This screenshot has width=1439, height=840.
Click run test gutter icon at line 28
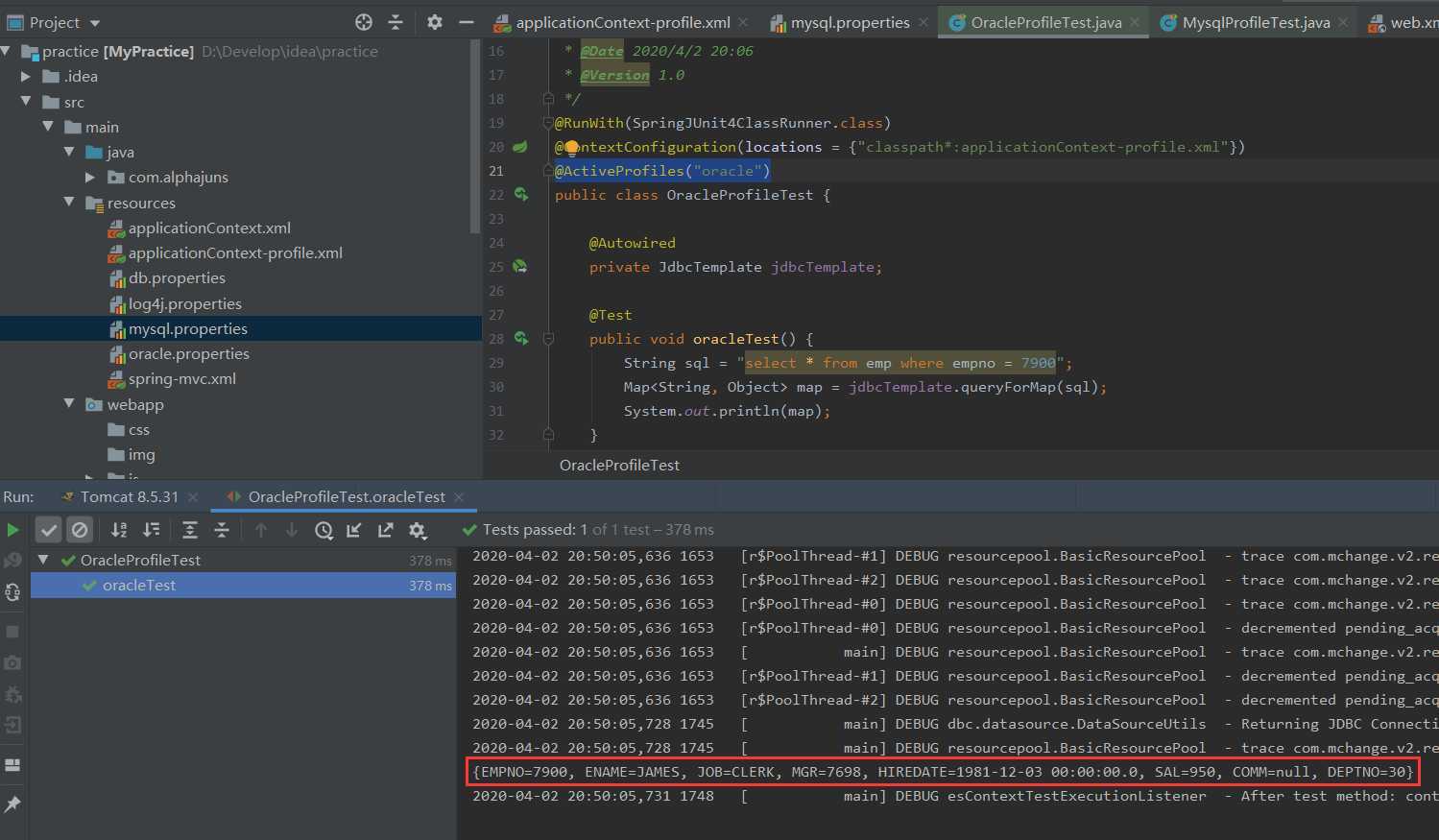pos(521,339)
